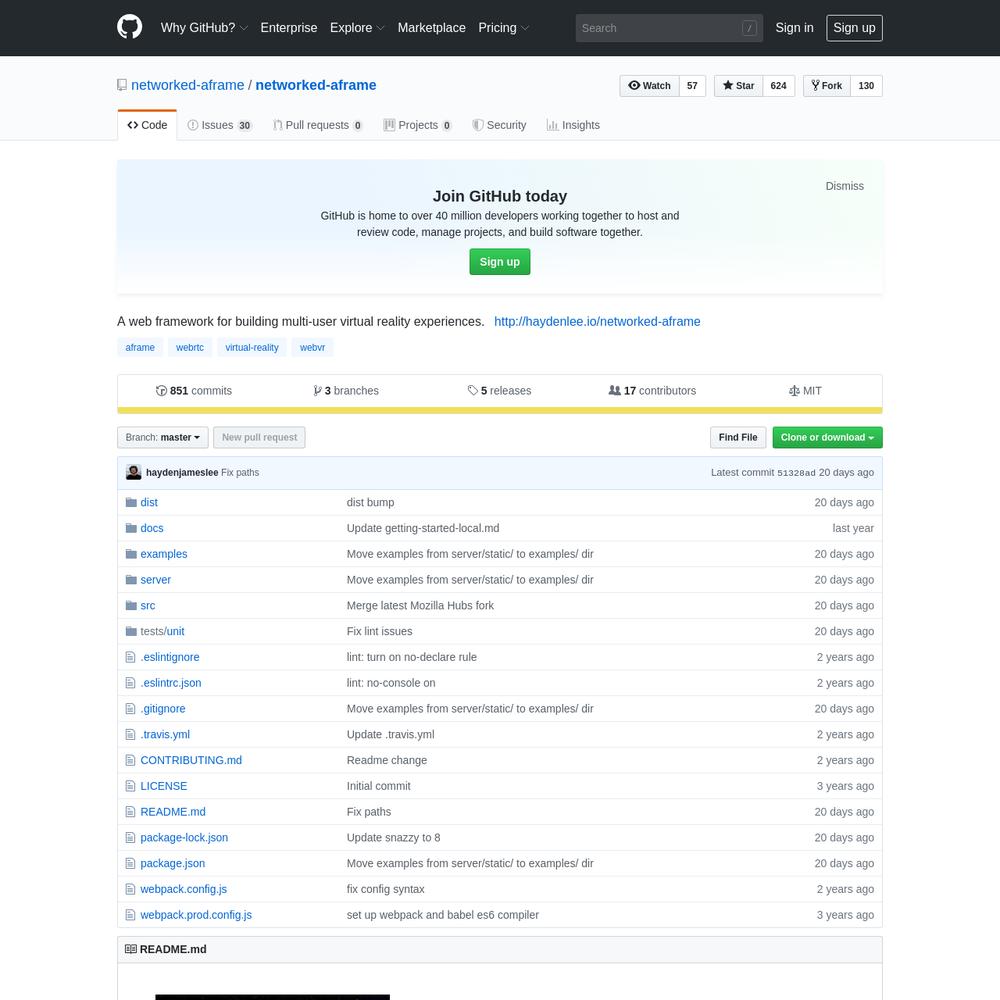This screenshot has width=1000, height=1000.
Task: Open the haydenlee.io/networked-aframe link
Action: click(x=597, y=321)
